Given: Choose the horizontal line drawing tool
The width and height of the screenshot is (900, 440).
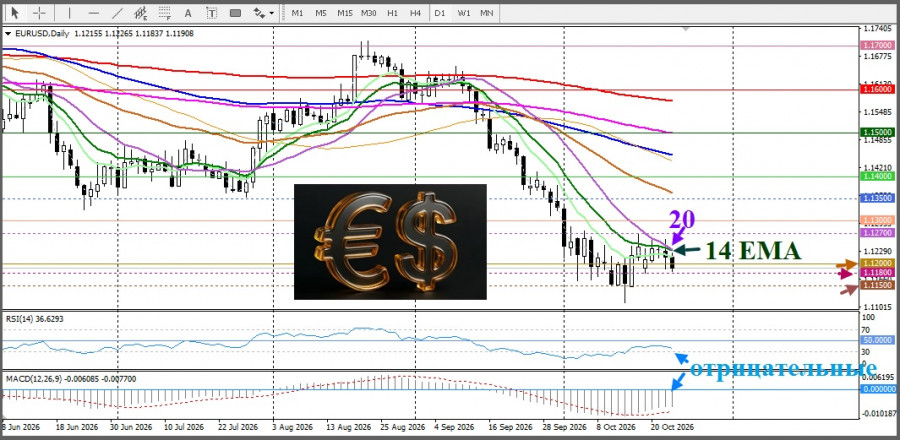Looking at the screenshot, I should click(94, 13).
